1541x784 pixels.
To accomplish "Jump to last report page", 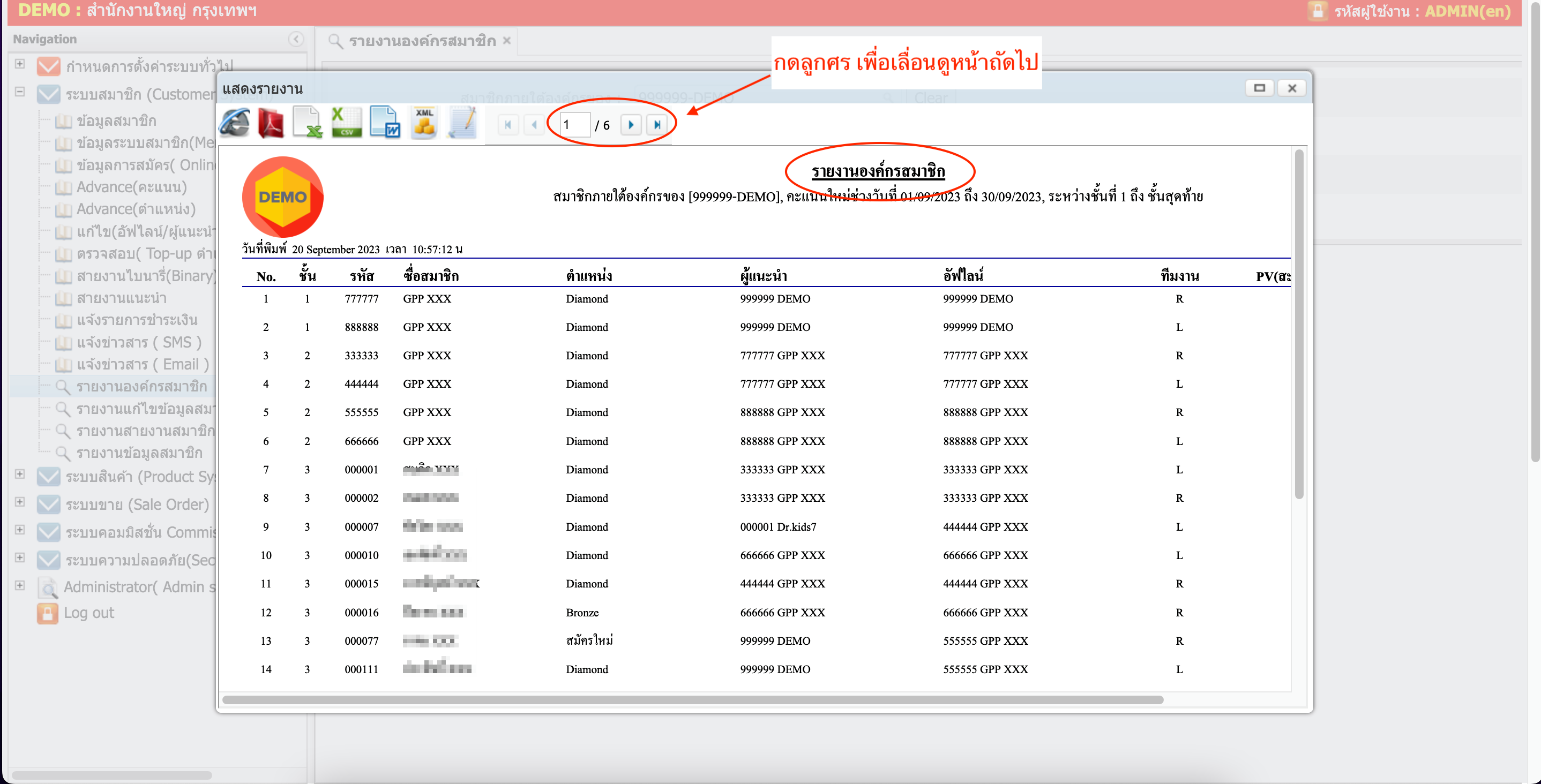I will [657, 124].
